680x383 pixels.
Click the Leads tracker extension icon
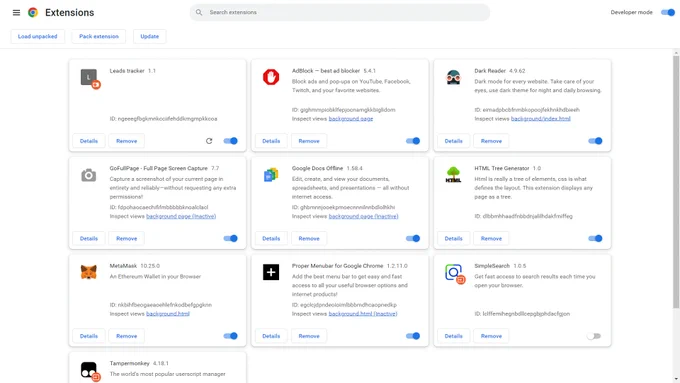tap(90, 79)
